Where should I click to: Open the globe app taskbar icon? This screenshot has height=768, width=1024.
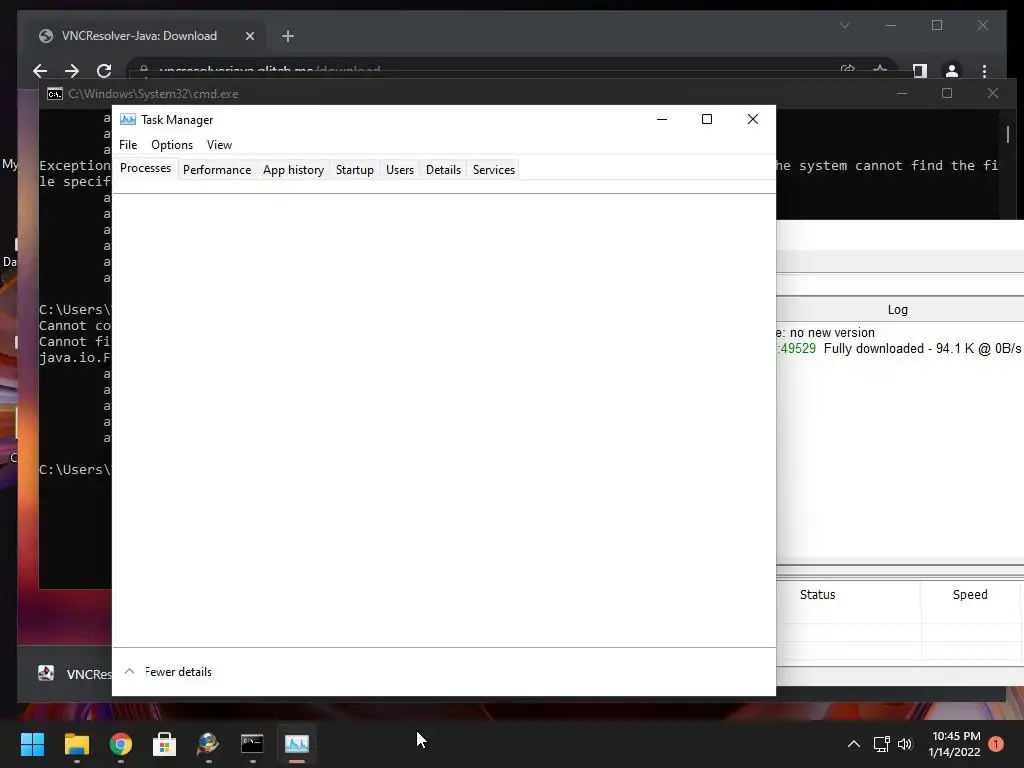[208, 744]
